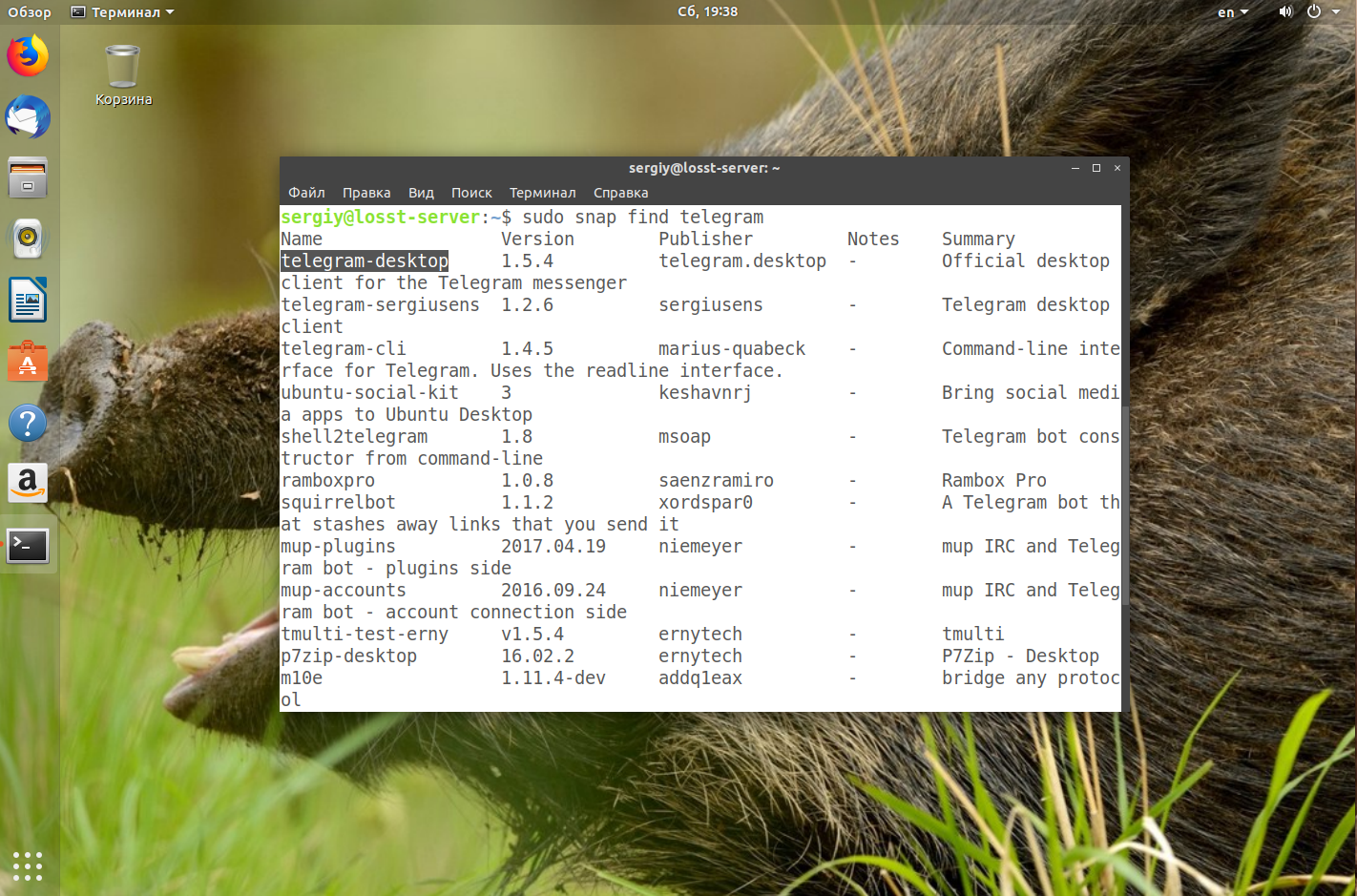The image size is (1357, 896).
Task: Open the Корзина trash desktop icon
Action: (123, 75)
